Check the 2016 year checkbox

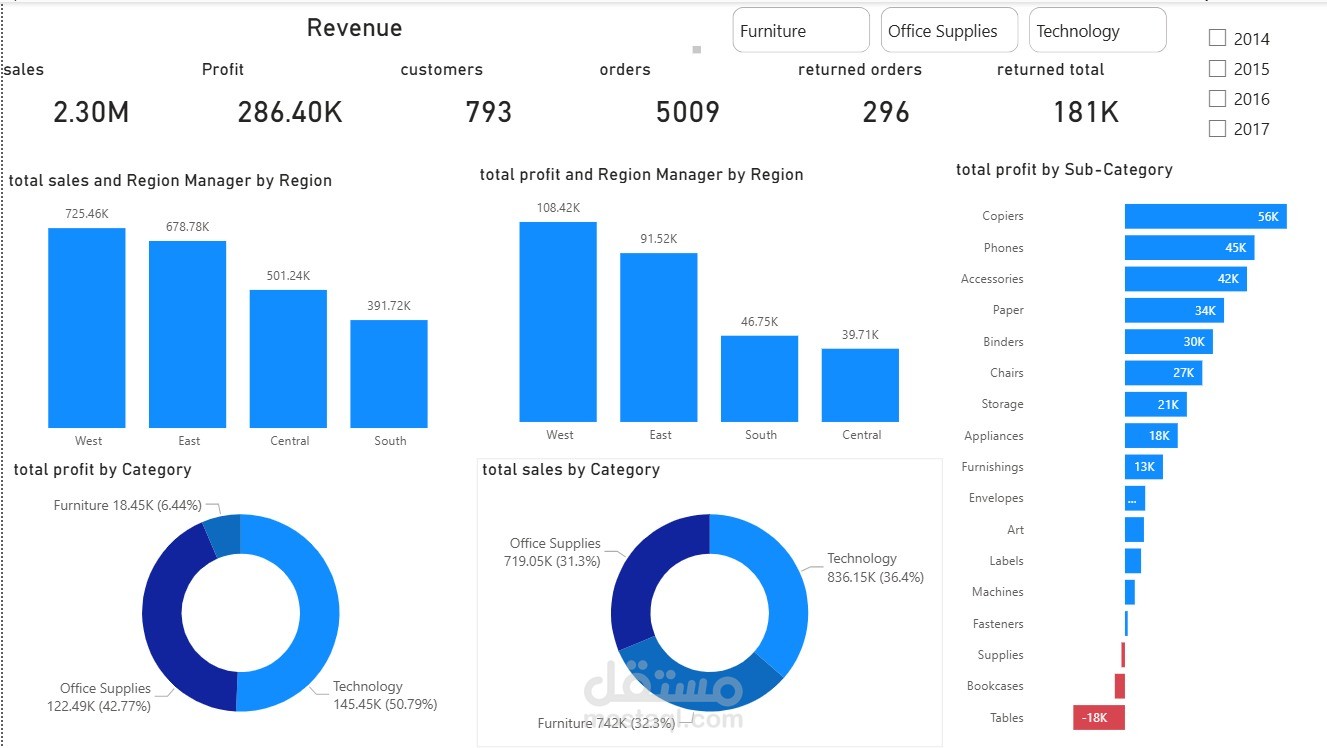click(1217, 98)
